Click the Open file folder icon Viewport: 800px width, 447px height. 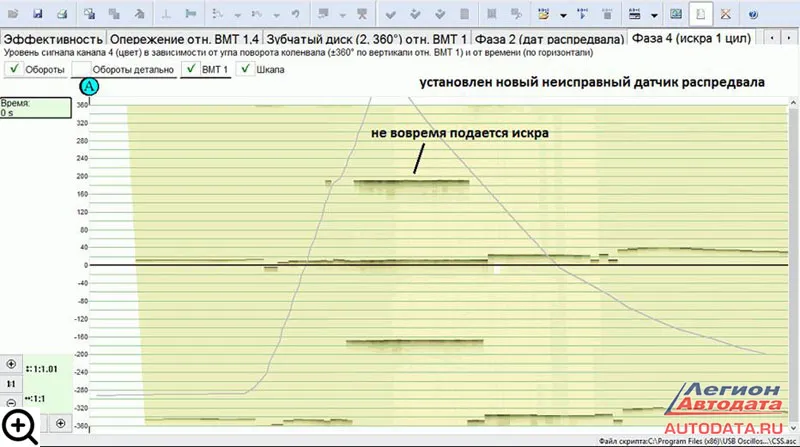click(11, 15)
